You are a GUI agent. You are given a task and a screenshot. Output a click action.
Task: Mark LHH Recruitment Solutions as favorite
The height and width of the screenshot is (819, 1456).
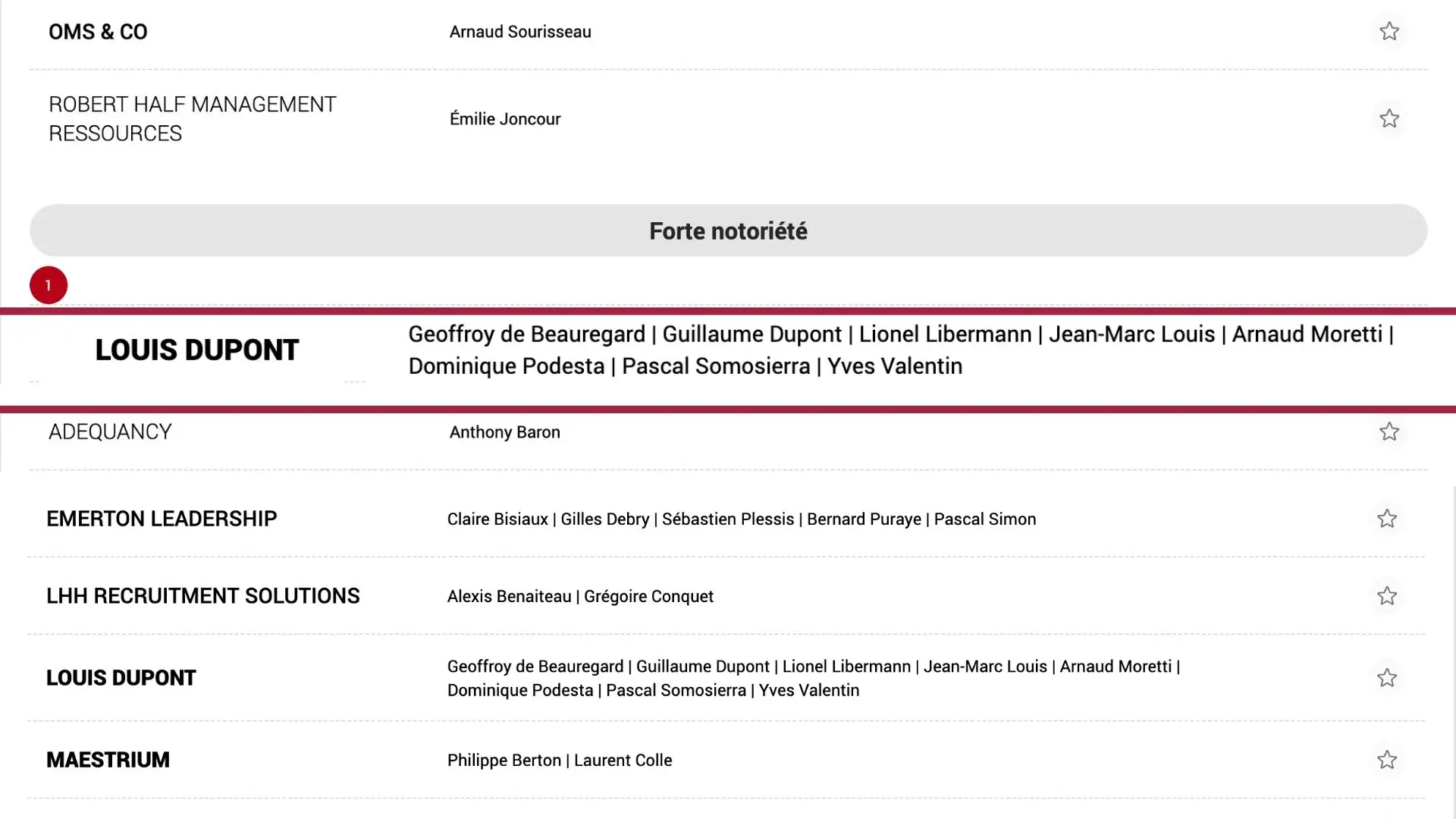[1386, 596]
